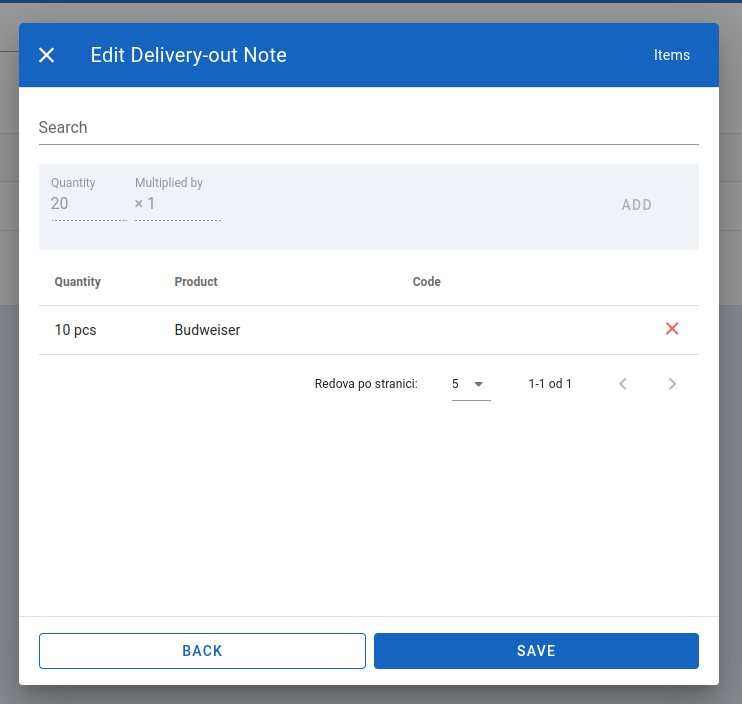The height and width of the screenshot is (704, 742).
Task: Select the 10 pcs quantity cell
Action: click(75, 330)
